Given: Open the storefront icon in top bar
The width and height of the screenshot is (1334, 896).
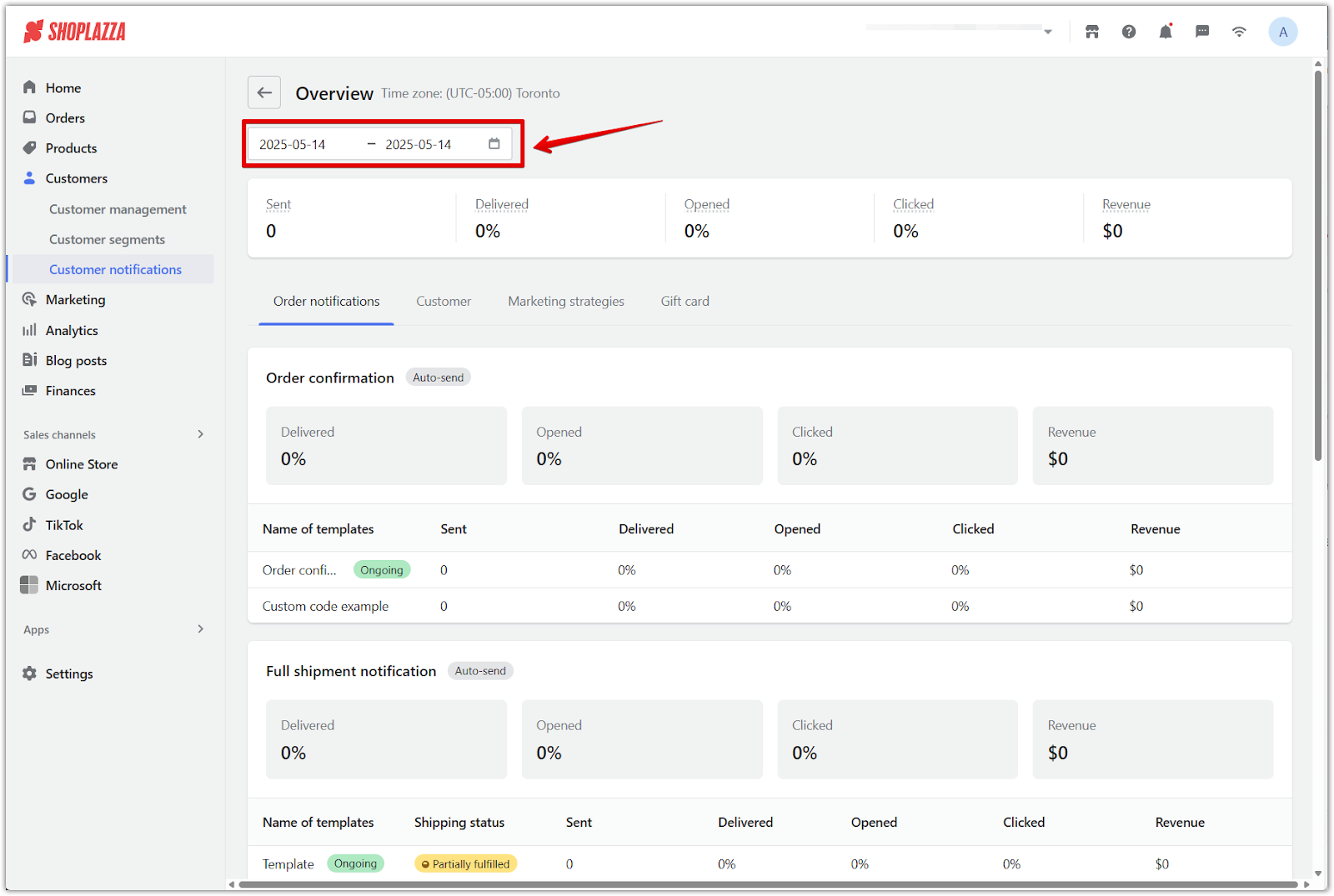Looking at the screenshot, I should click(1092, 32).
